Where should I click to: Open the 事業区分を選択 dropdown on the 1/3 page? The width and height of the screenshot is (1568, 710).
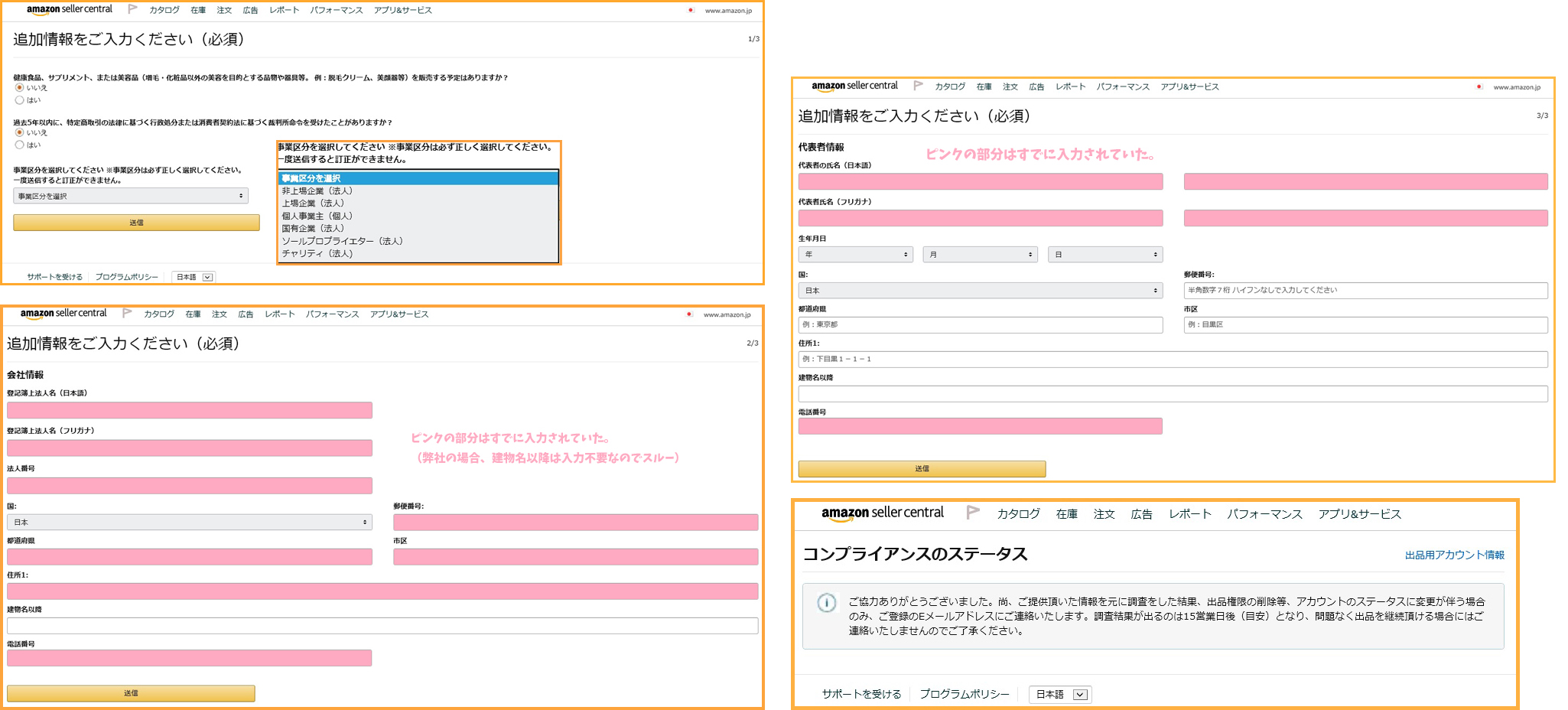click(131, 196)
